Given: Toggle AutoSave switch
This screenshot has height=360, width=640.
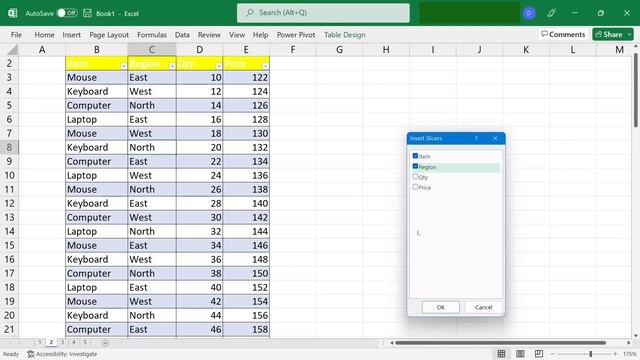Looking at the screenshot, I should 67,13.
